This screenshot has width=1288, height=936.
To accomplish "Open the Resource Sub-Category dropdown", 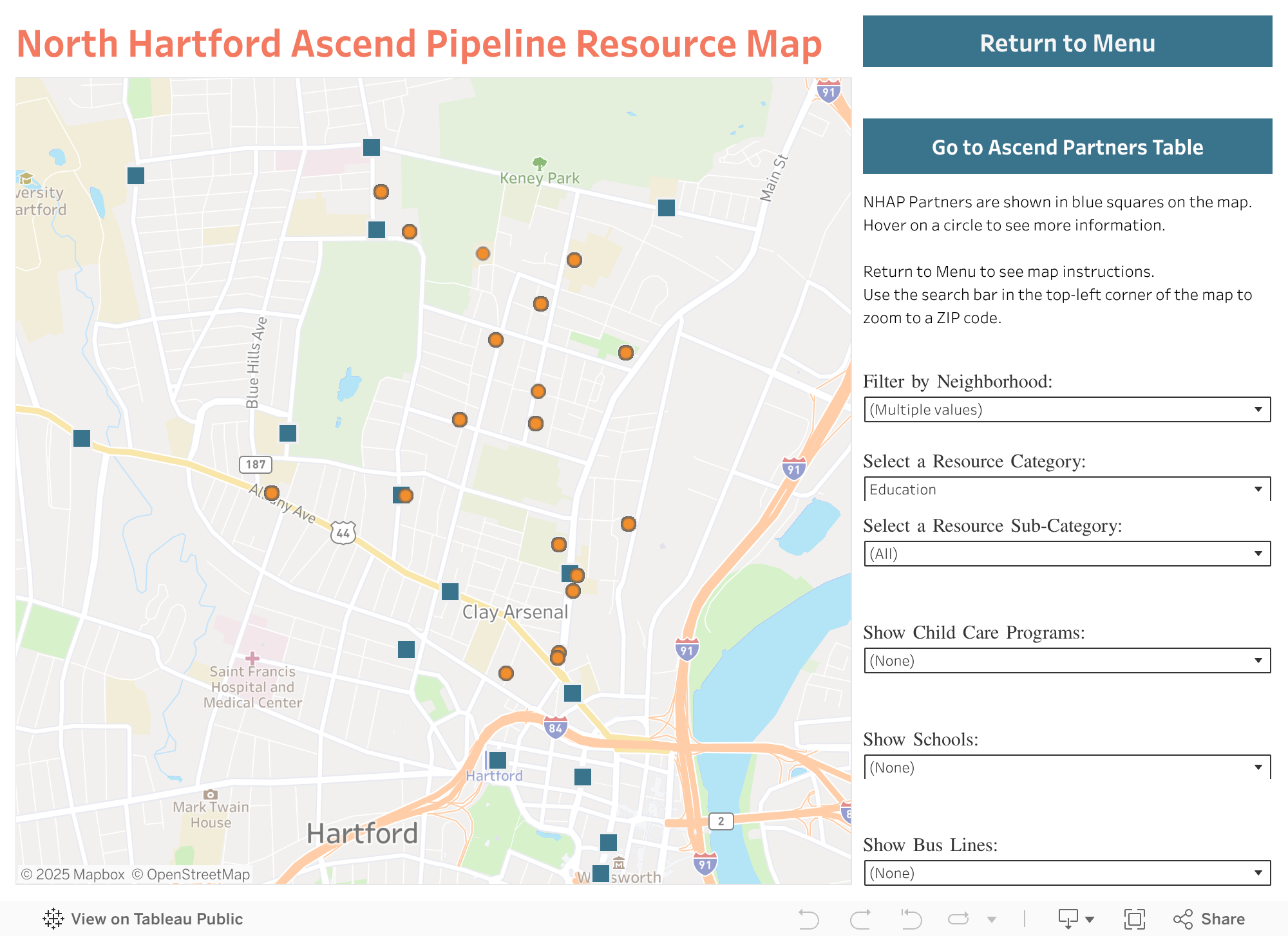I will coord(1066,554).
